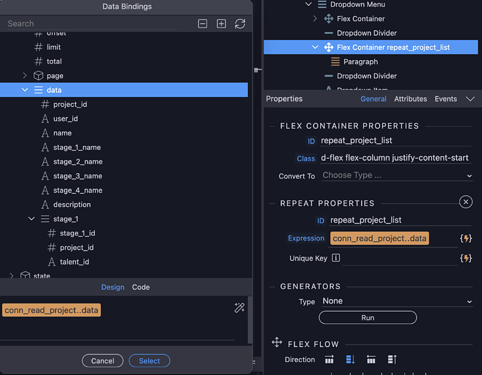The width and height of the screenshot is (482, 375).
Task: Click the ID label in Flex Container Properties
Action: coord(311,141)
